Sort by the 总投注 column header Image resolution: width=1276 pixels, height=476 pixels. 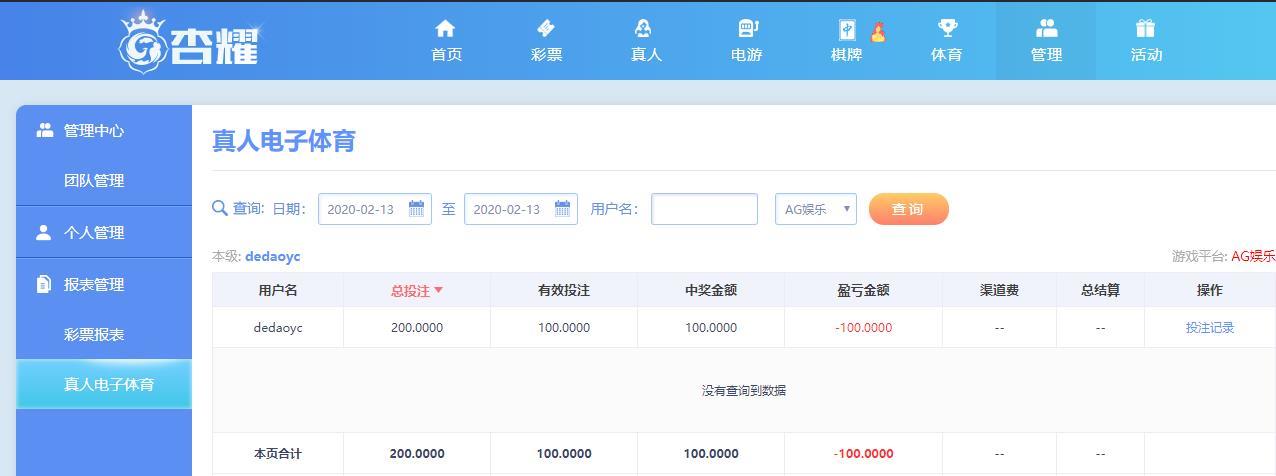(416, 290)
